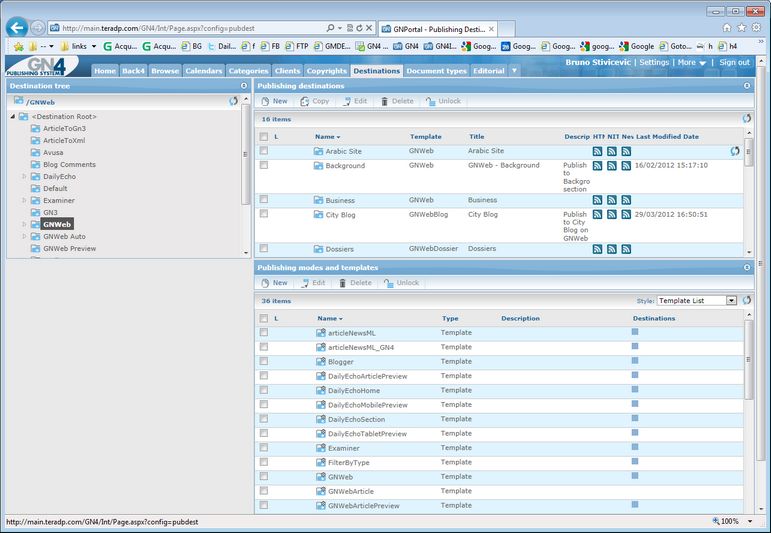Tick the Blogger template checkbox

[x=264, y=361]
